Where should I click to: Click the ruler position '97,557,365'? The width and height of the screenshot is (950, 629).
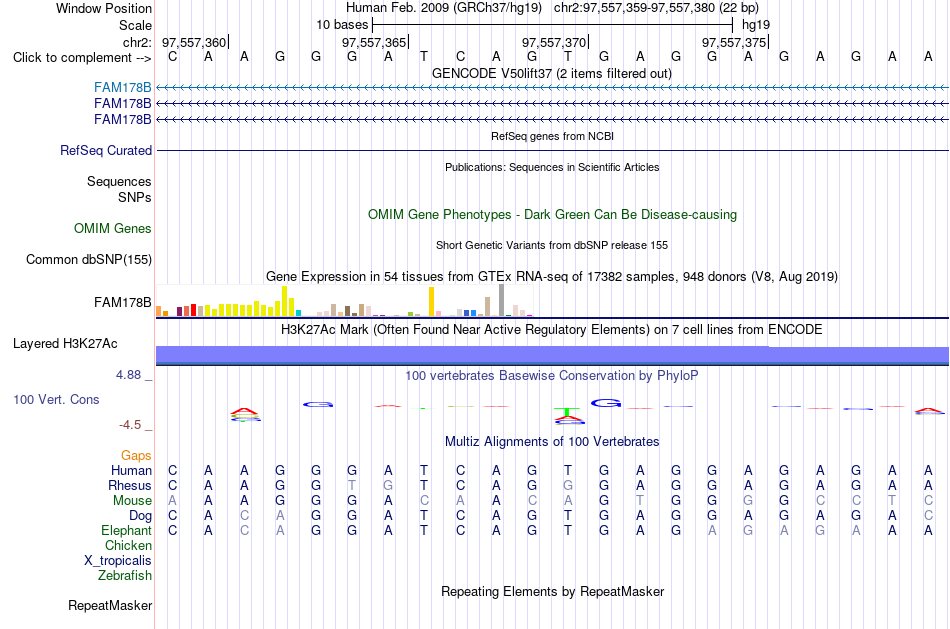coord(374,42)
